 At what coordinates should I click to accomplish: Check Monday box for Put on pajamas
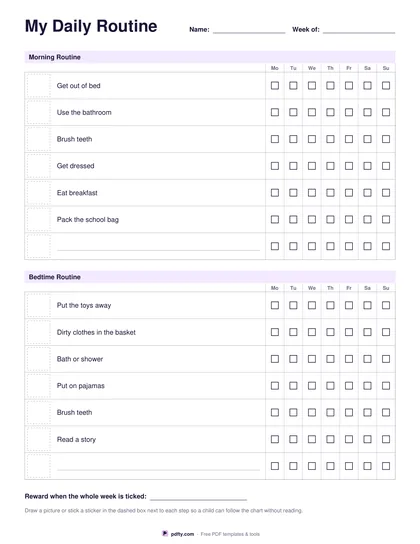tap(275, 385)
